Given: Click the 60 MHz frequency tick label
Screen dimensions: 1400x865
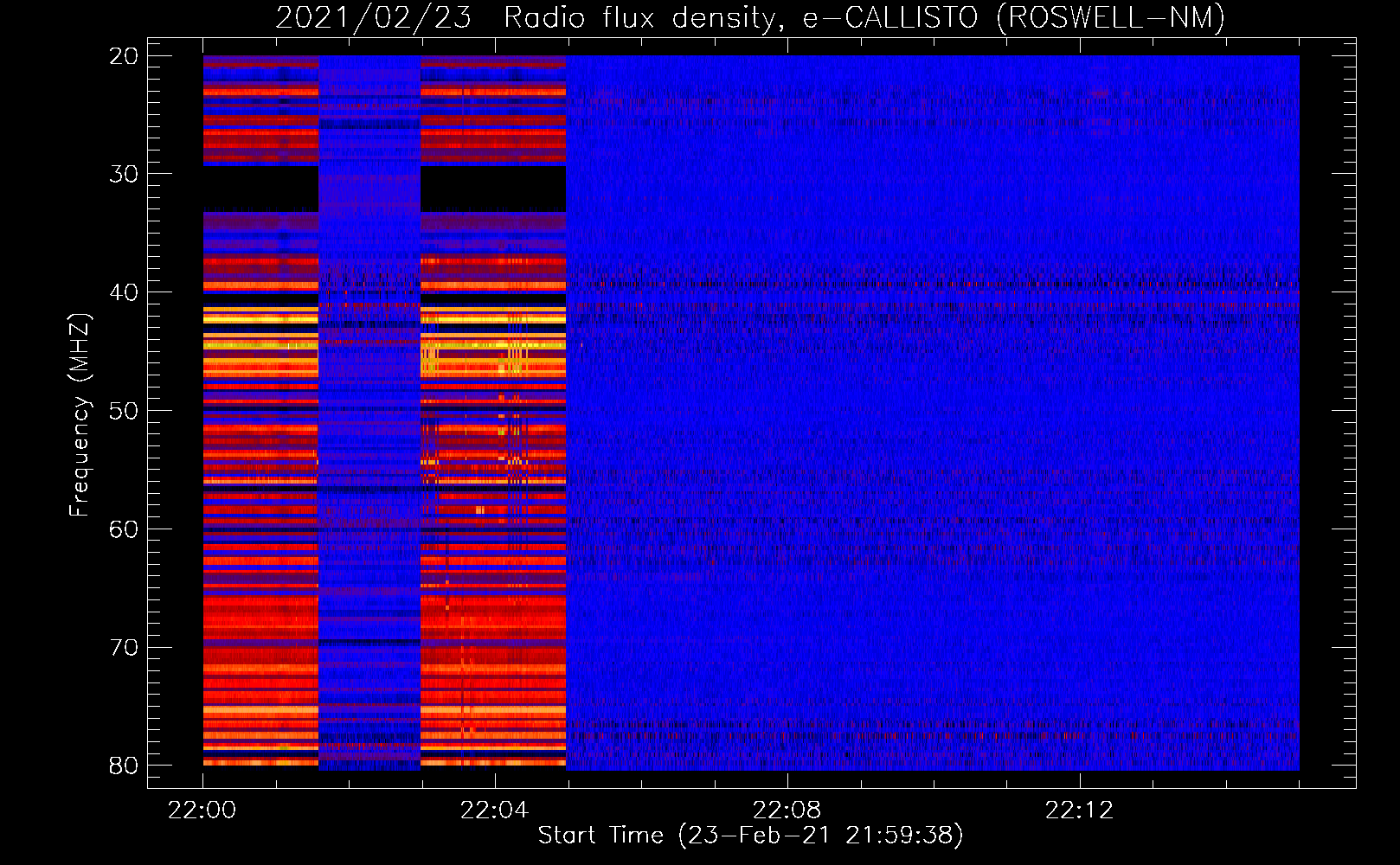Looking at the screenshot, I should [124, 529].
